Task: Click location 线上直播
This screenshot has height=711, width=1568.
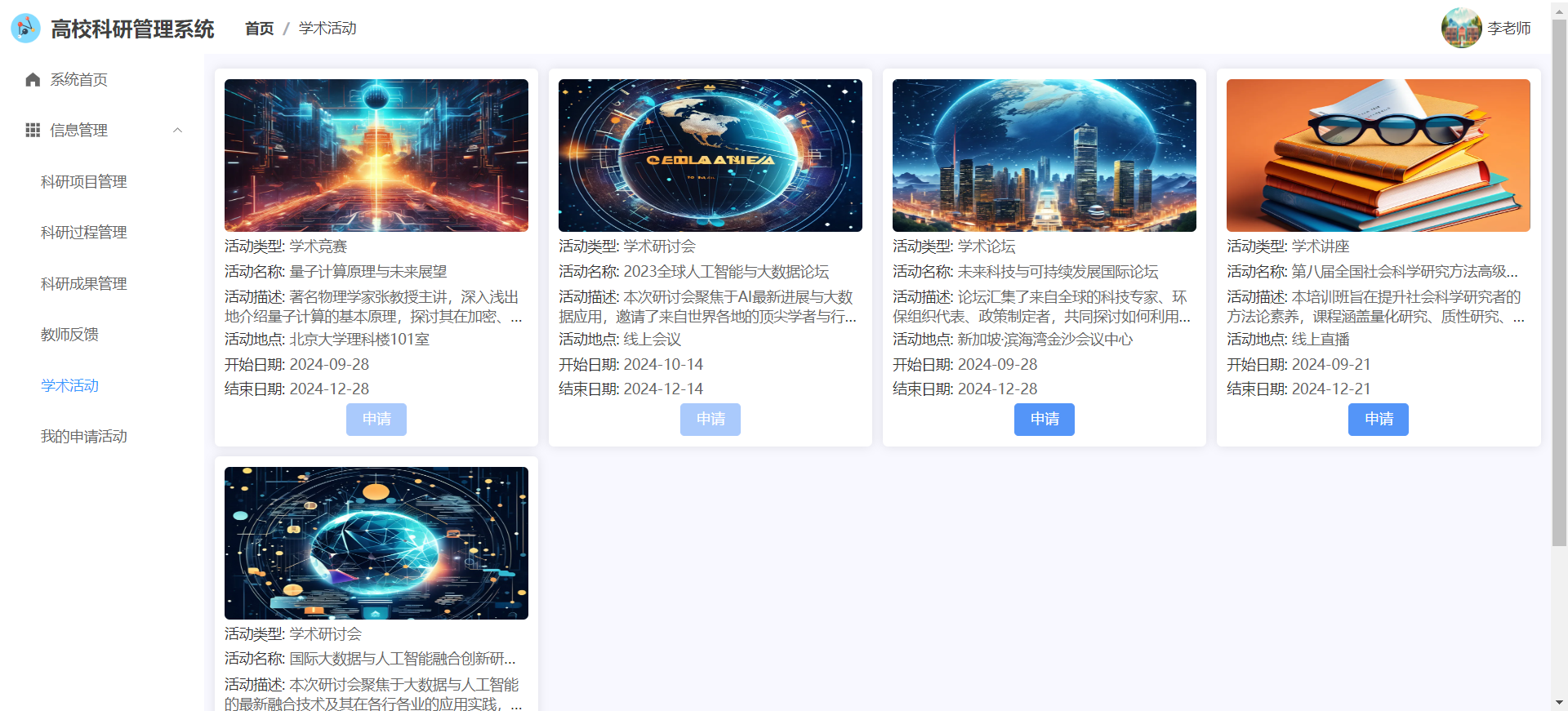Action: pyautogui.click(x=1321, y=339)
